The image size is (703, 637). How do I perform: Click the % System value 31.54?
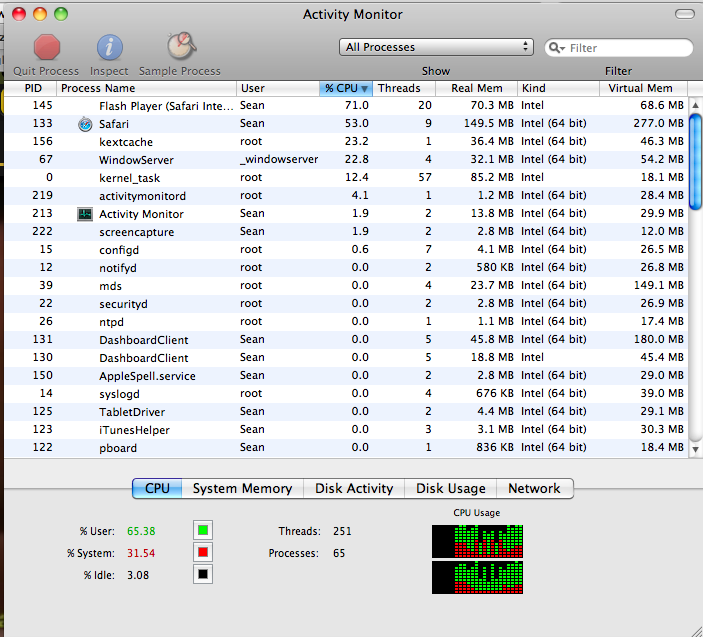(141, 553)
